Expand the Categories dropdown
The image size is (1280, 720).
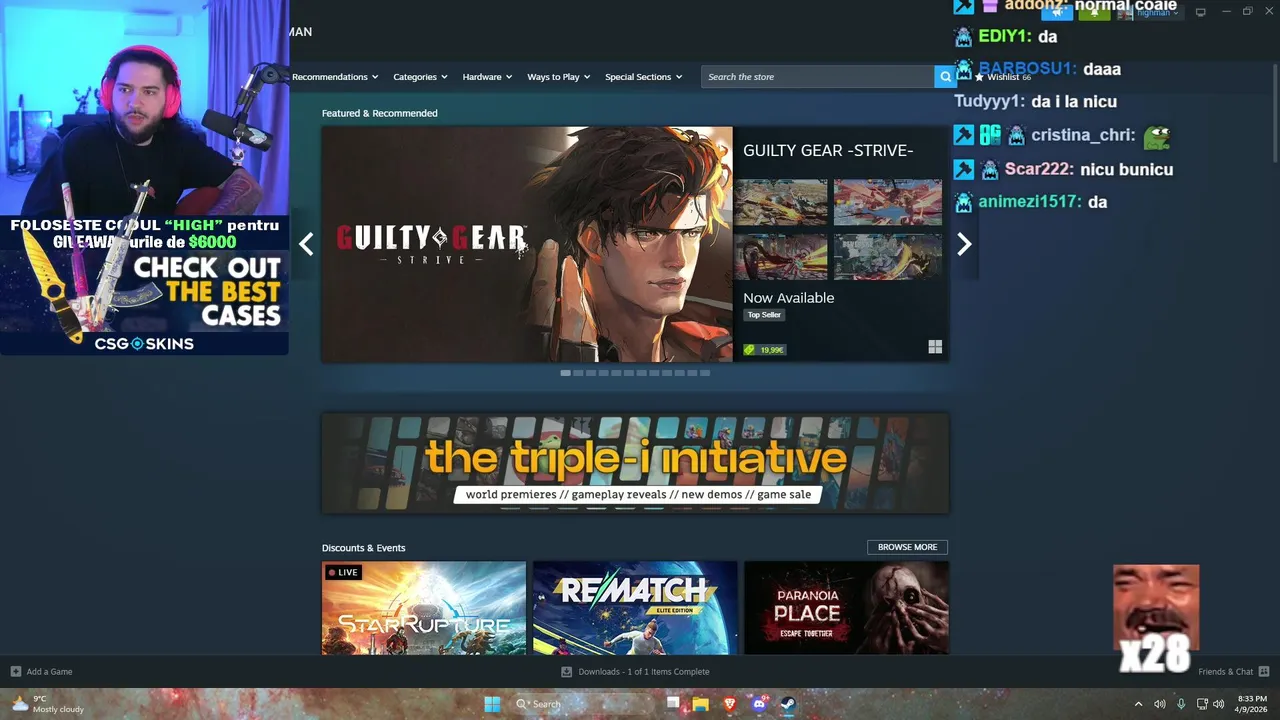click(x=420, y=77)
